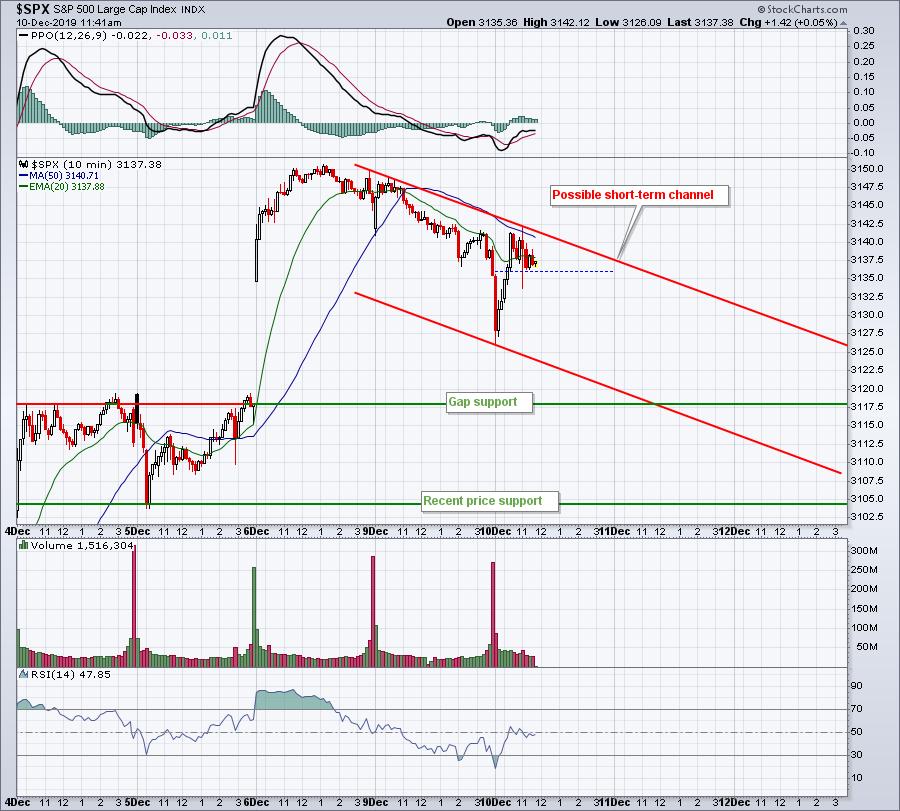
Task: Click the RSI(14) 47.85 indicator label
Action: click(71, 674)
